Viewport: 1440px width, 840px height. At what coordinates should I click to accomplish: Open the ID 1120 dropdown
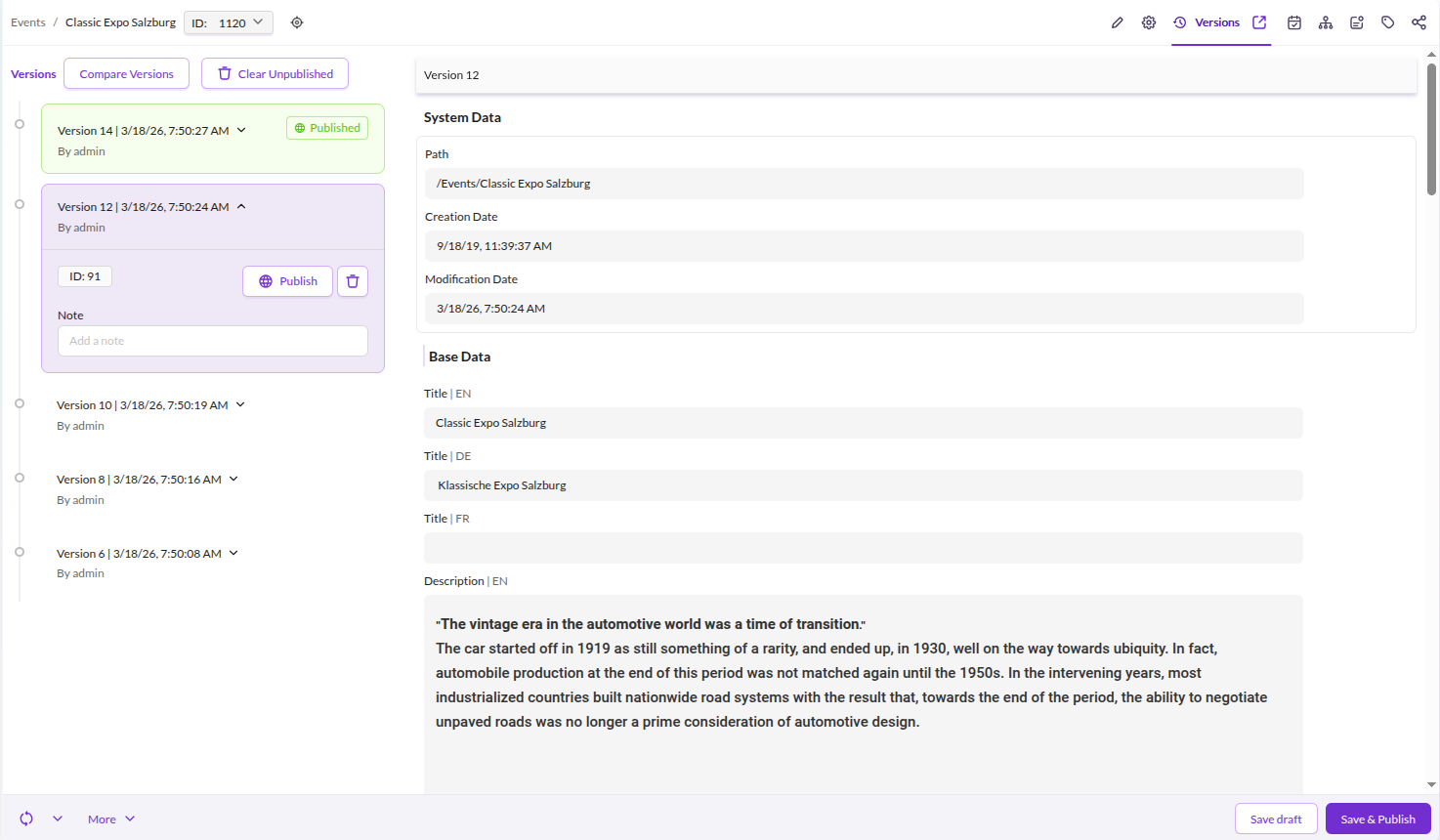(x=229, y=22)
